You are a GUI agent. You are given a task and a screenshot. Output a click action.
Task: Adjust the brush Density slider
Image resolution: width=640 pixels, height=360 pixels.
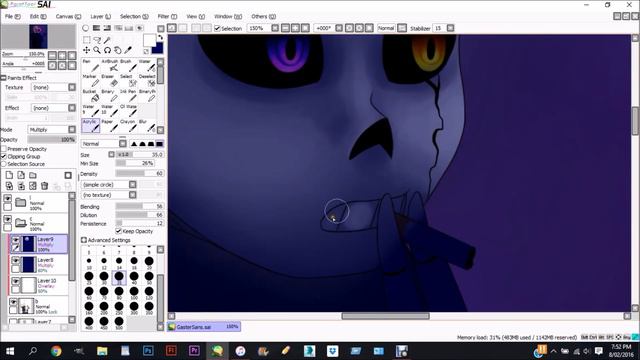click(x=140, y=173)
